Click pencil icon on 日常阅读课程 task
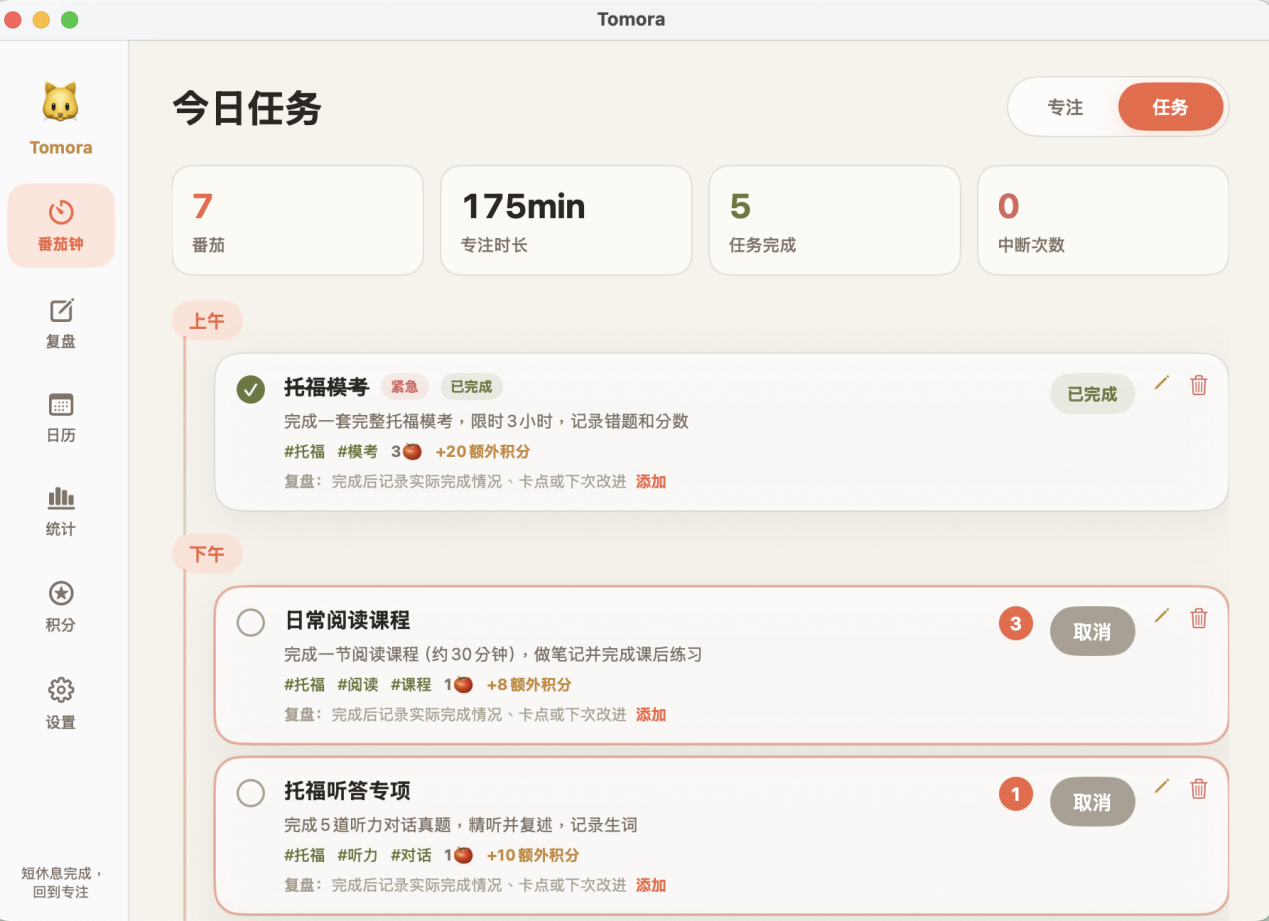This screenshot has height=921, width=1269. tap(1161, 616)
